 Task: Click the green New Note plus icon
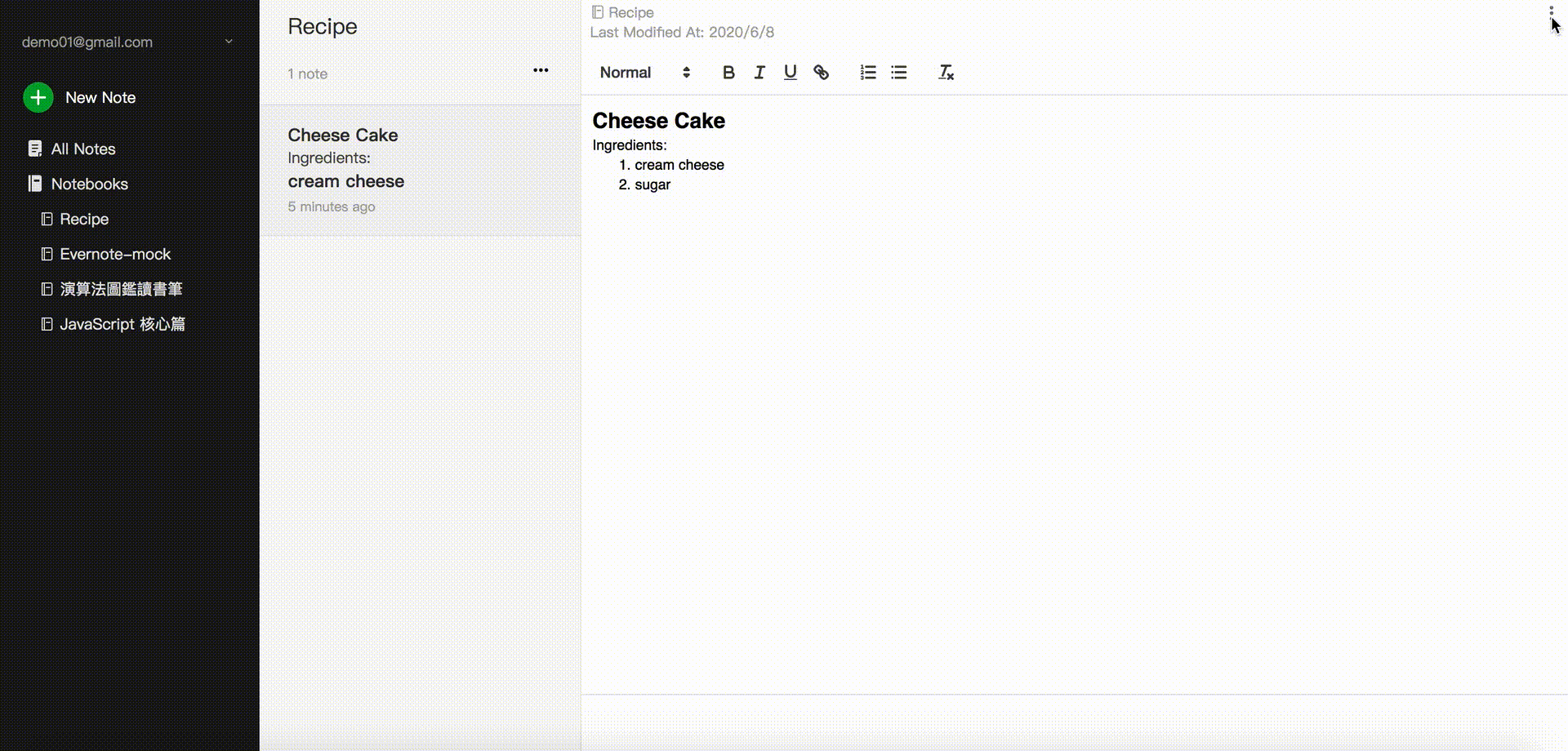pos(38,97)
